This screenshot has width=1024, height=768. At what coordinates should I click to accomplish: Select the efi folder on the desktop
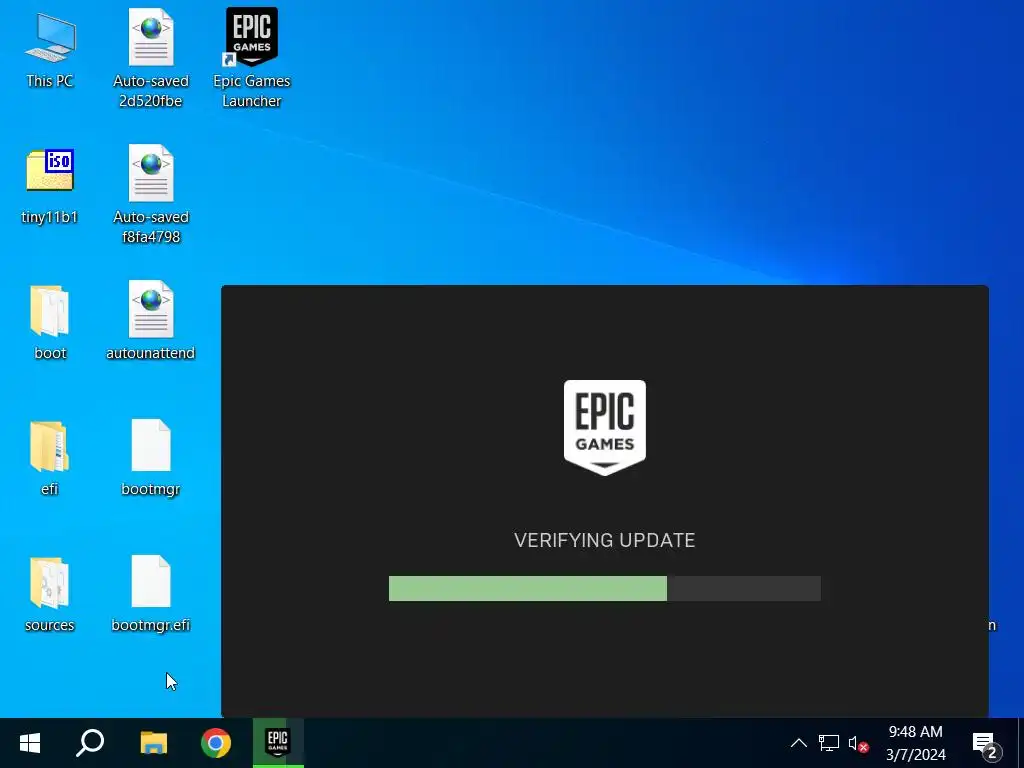point(50,458)
